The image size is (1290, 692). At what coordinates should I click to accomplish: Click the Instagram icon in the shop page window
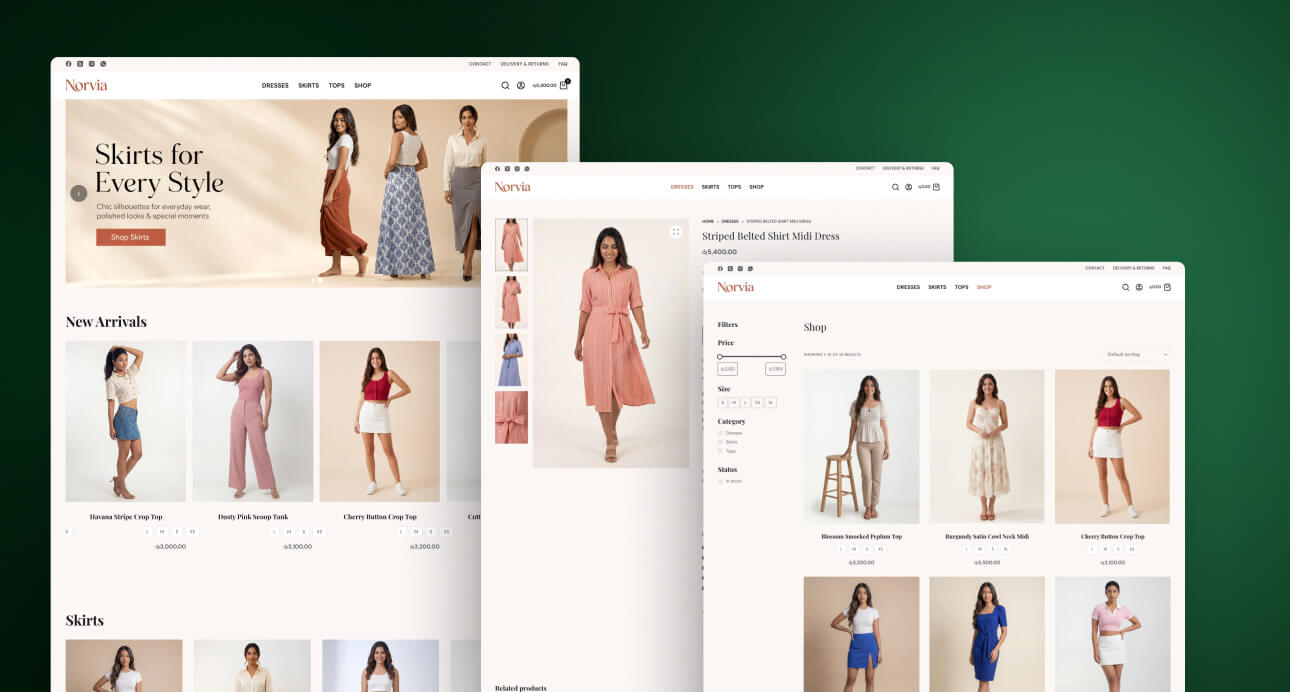(x=740, y=268)
